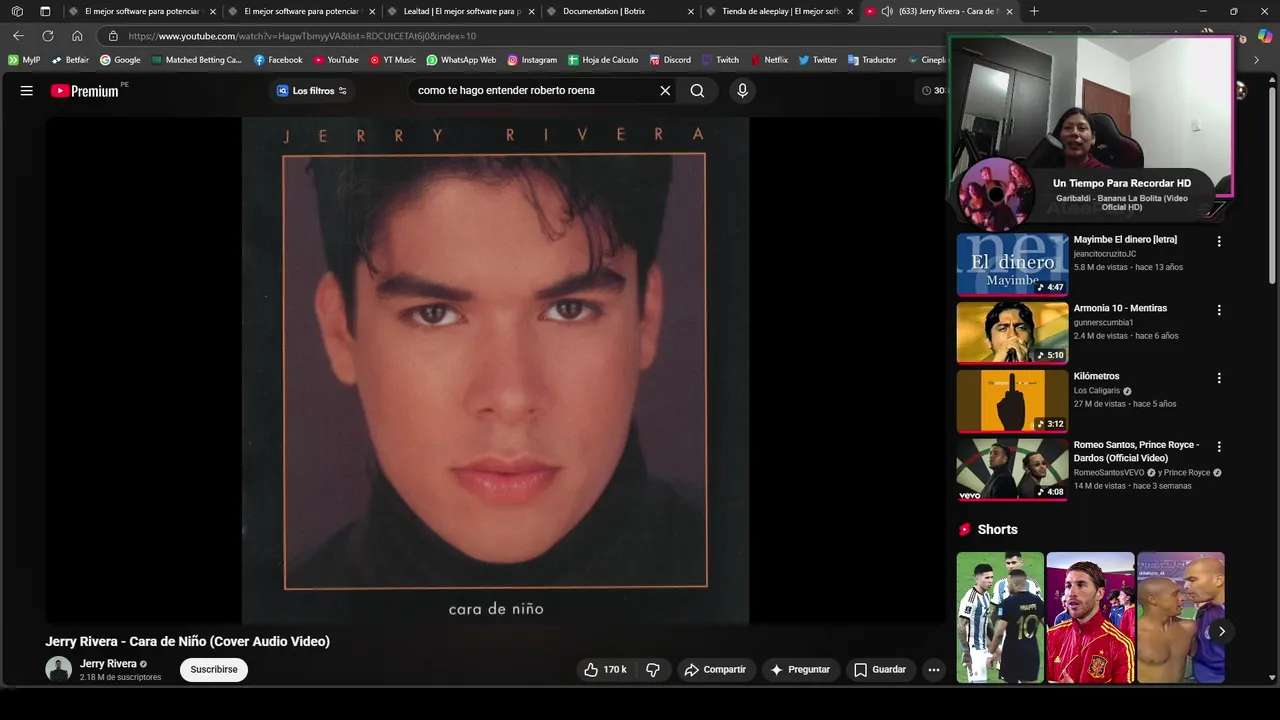
Task: Play the Armonia 10 Mentiras thumbnail
Action: click(x=1012, y=333)
